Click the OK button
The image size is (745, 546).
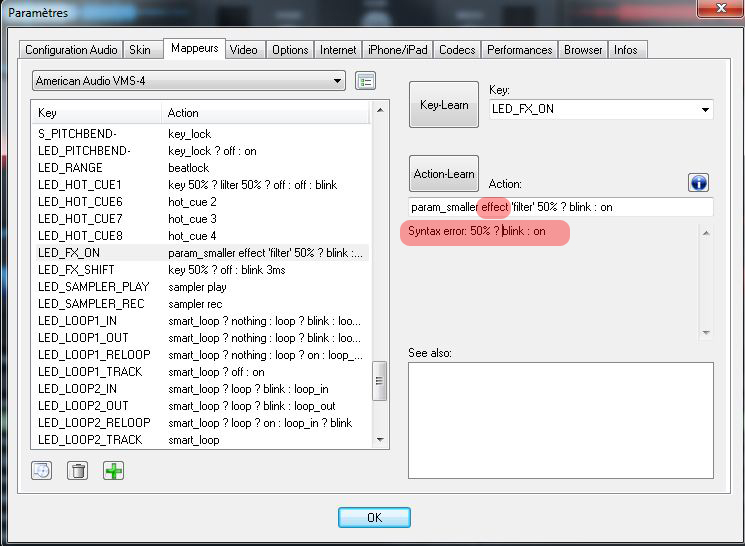(x=374, y=518)
